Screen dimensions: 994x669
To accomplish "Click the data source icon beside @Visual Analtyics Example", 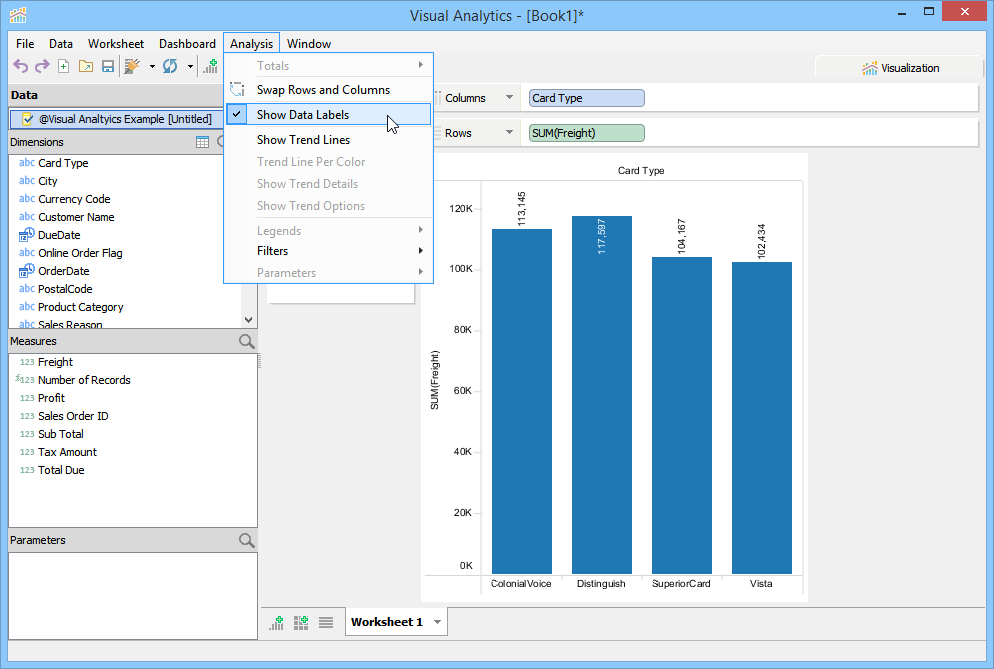I will point(28,119).
